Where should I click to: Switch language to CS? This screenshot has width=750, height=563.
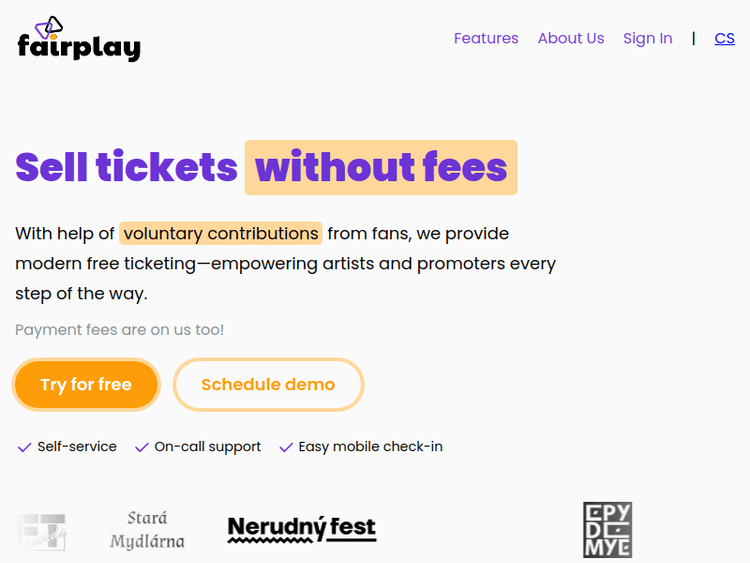point(724,39)
